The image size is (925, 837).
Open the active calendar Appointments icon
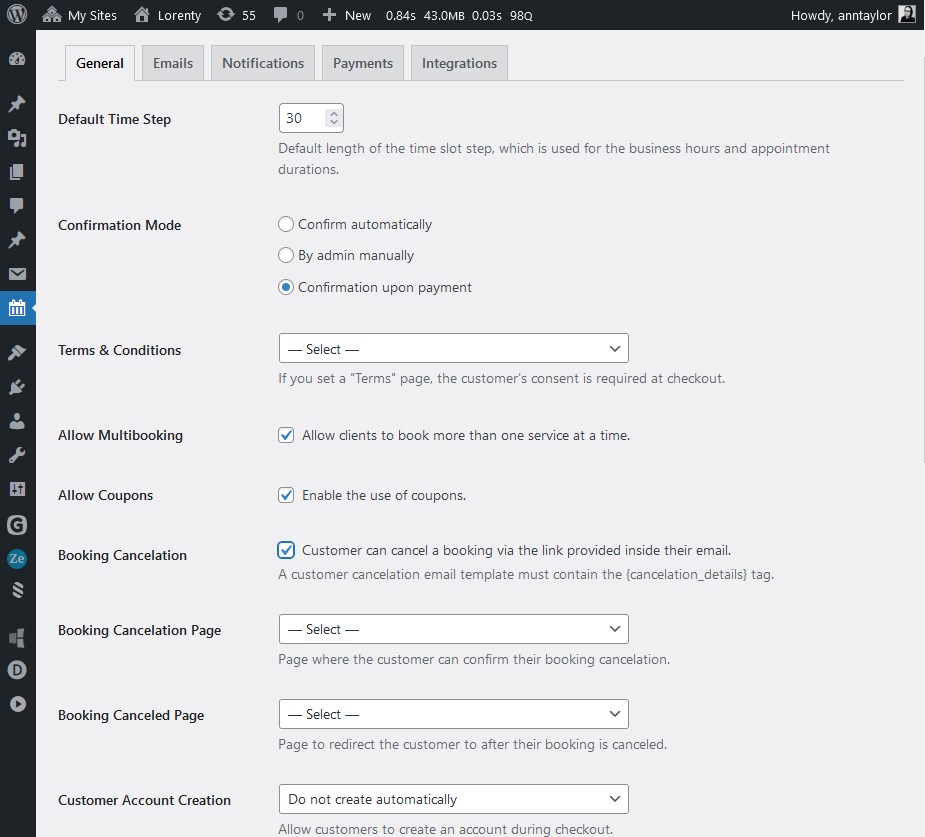[x=17, y=308]
